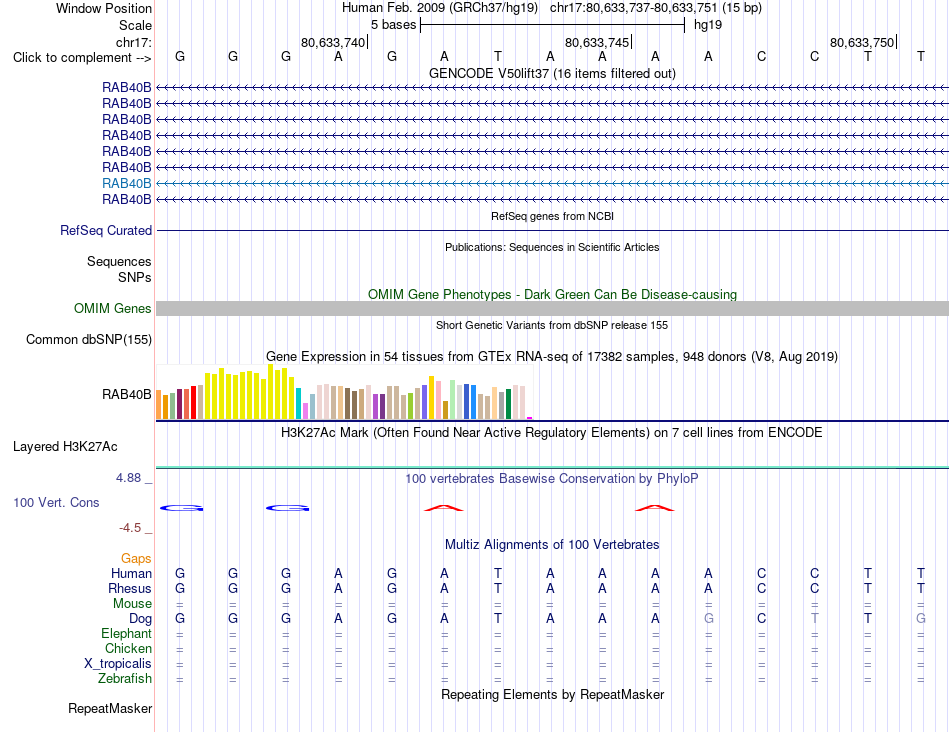Click the RepeatMasker track label

110,708
